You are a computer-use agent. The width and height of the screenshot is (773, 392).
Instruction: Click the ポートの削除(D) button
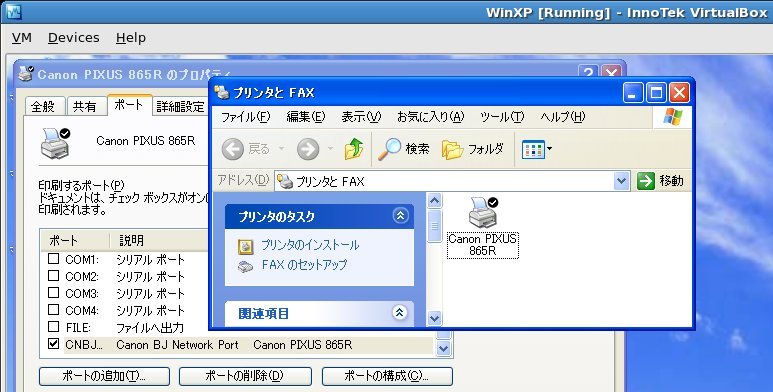(245, 376)
